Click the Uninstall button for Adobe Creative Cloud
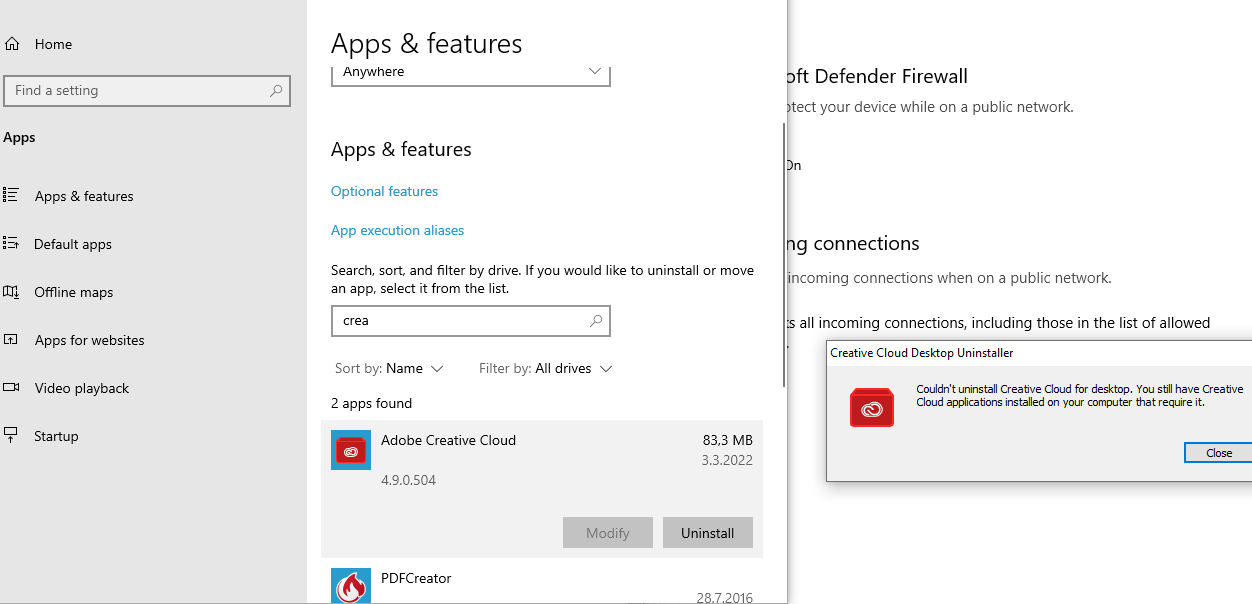Screen dimensions: 1252x604 point(708,533)
